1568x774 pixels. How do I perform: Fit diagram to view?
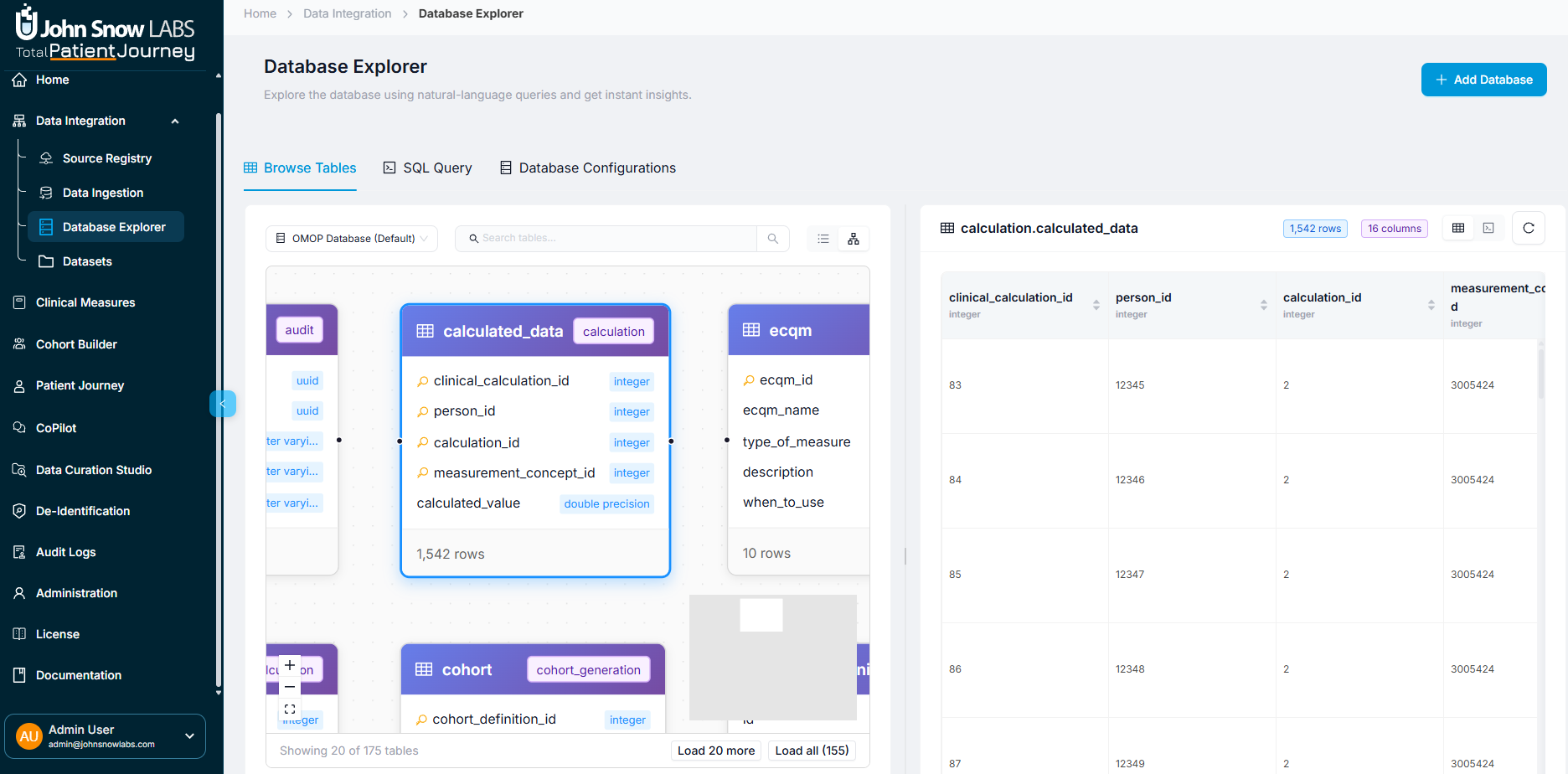[x=290, y=709]
